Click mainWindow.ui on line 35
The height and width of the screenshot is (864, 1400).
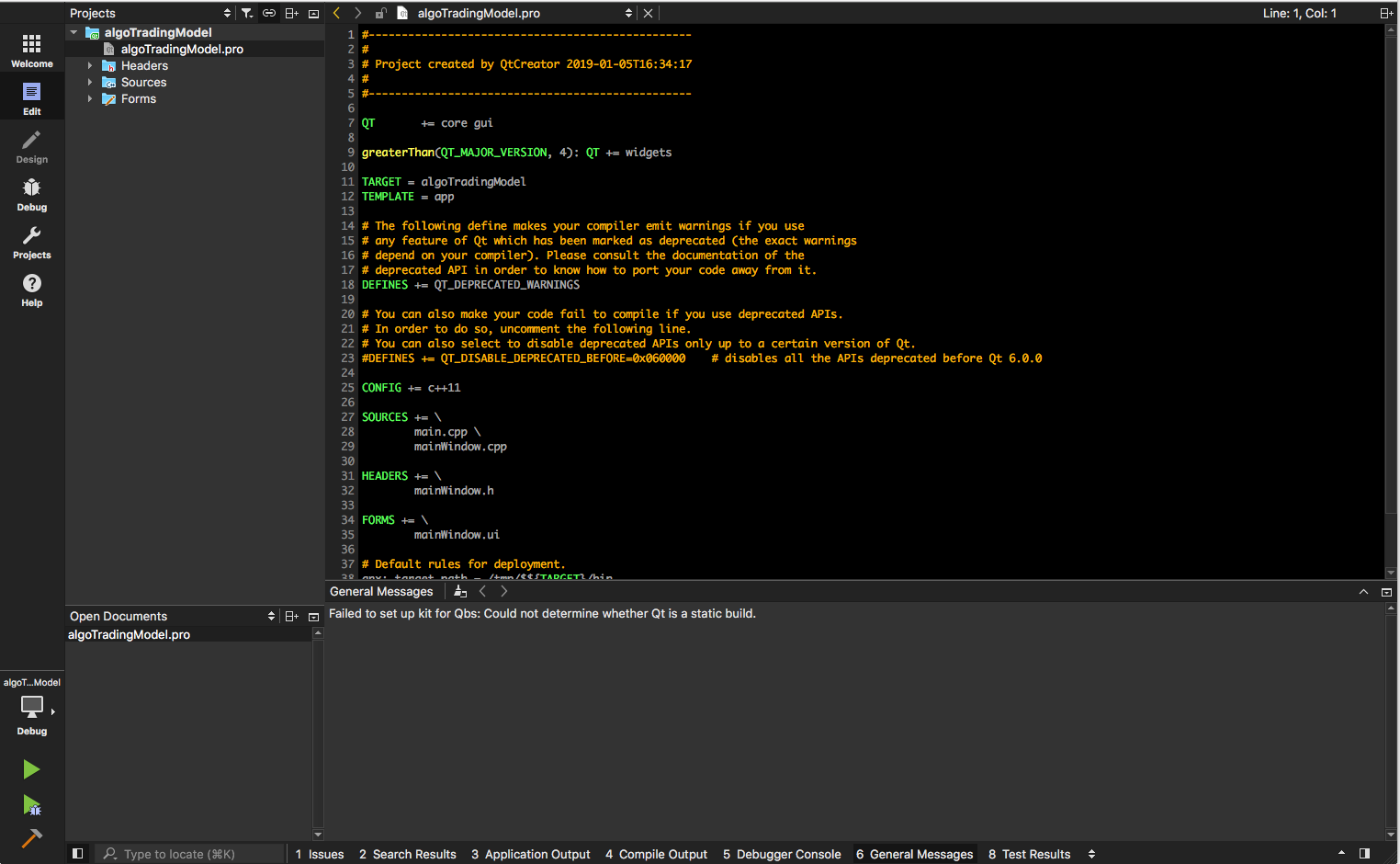pos(457,535)
